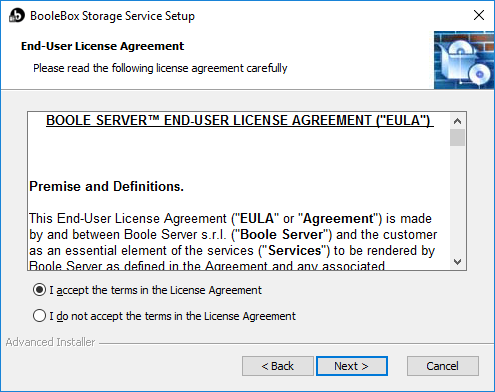Click the BOOLE SERVER EULA underlined title
This screenshot has height=392, width=495.
tap(240, 121)
